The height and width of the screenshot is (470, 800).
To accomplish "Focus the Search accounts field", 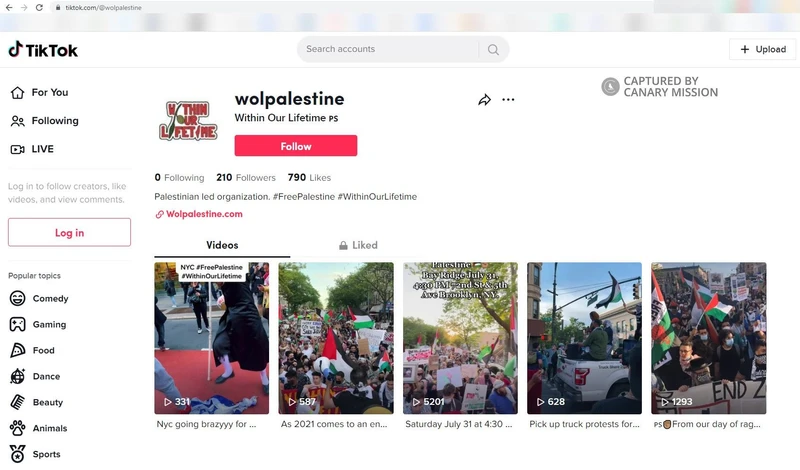I will tap(390, 49).
